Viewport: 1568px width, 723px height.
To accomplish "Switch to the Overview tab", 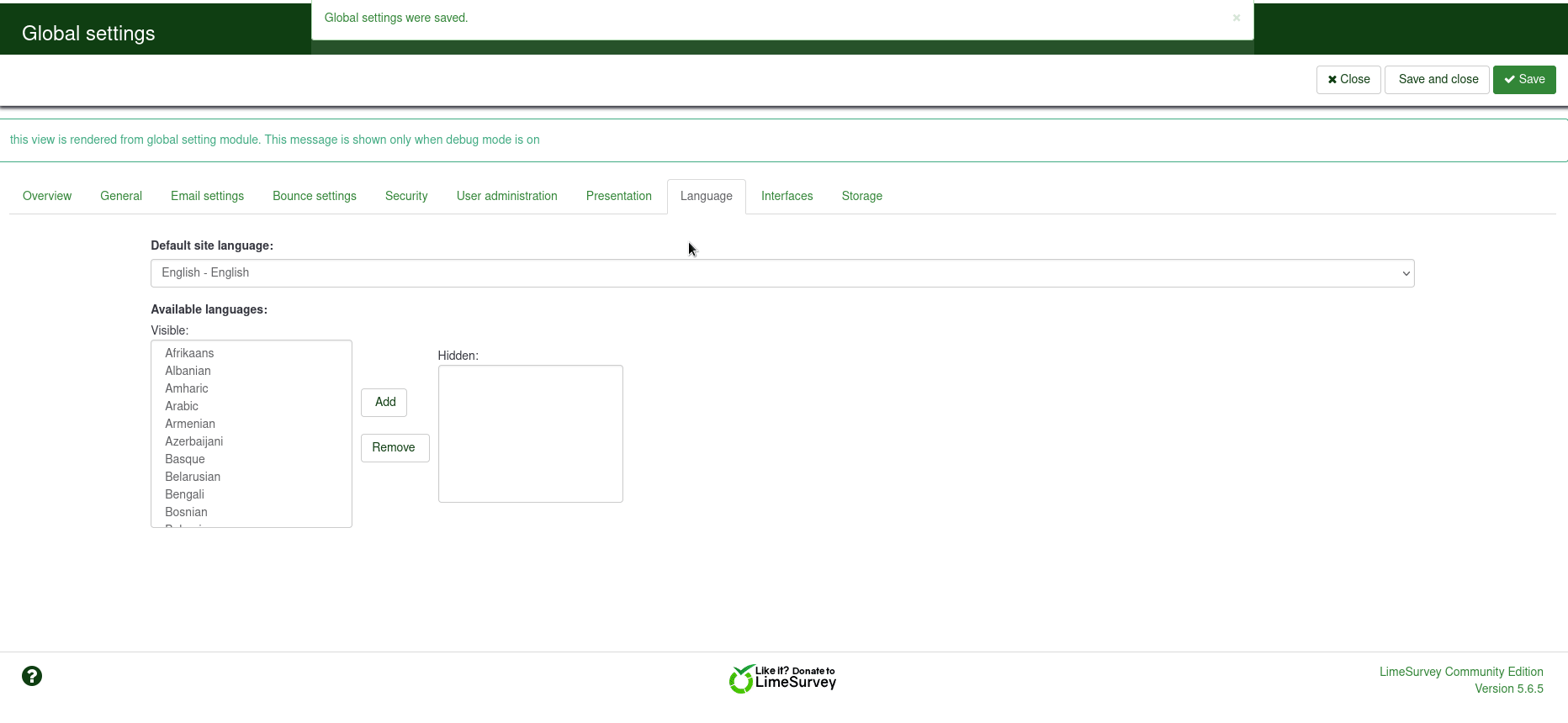I will pos(47,196).
